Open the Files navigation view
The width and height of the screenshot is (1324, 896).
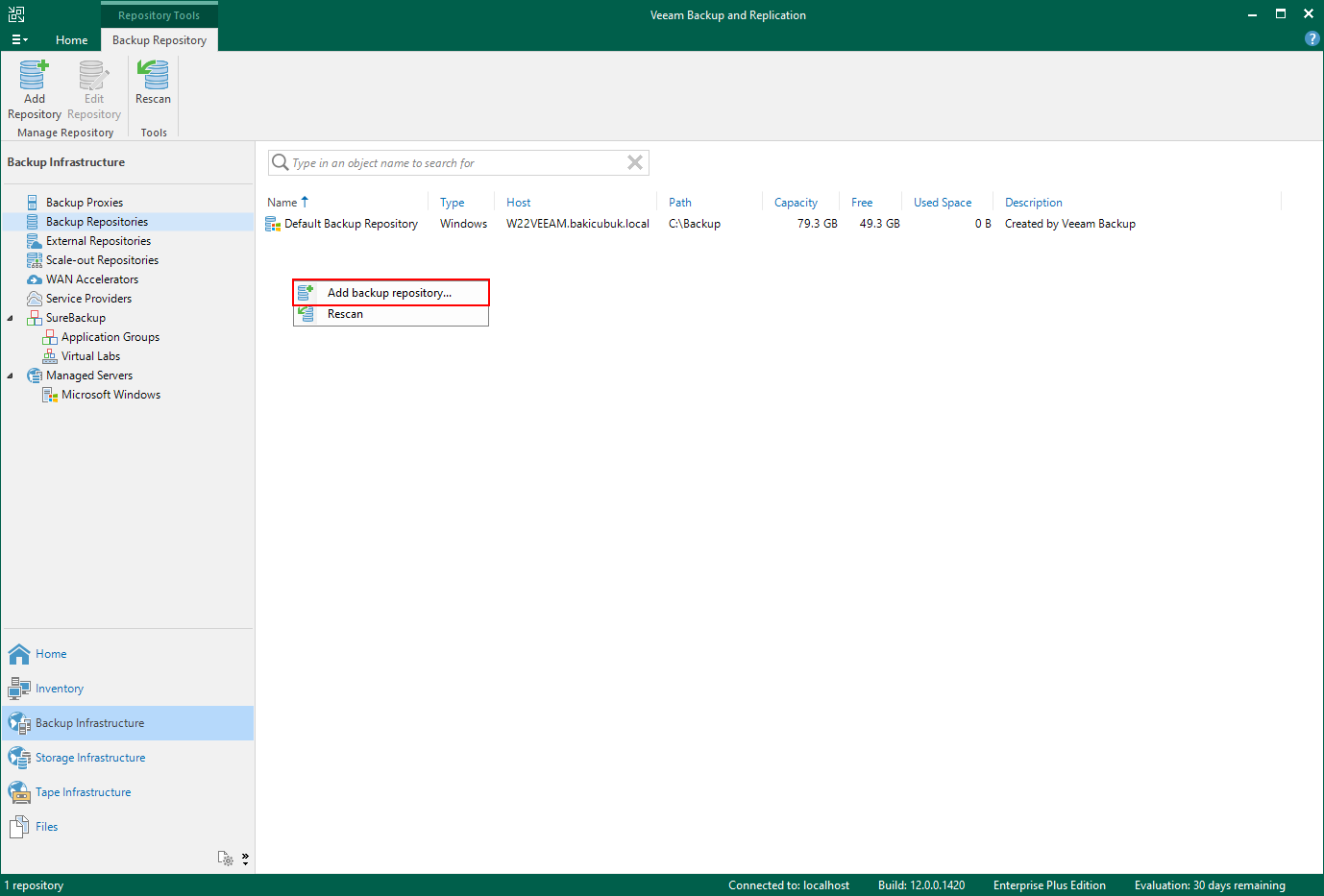tap(128, 827)
